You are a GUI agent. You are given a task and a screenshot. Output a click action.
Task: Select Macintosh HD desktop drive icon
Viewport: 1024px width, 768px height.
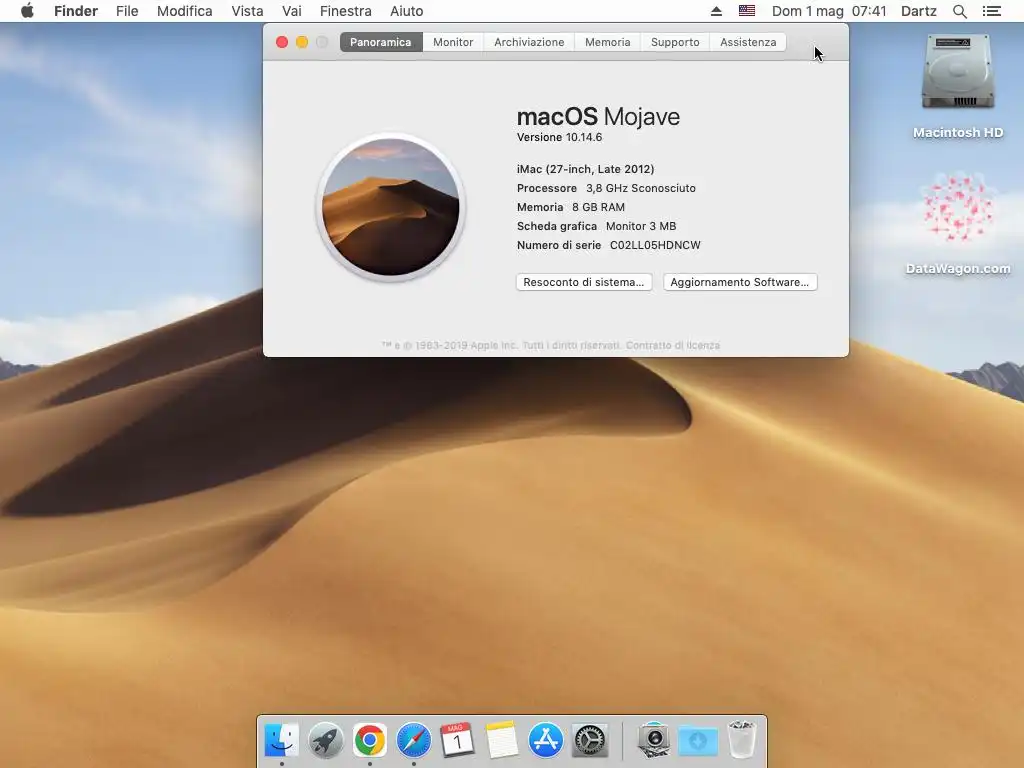(957, 72)
